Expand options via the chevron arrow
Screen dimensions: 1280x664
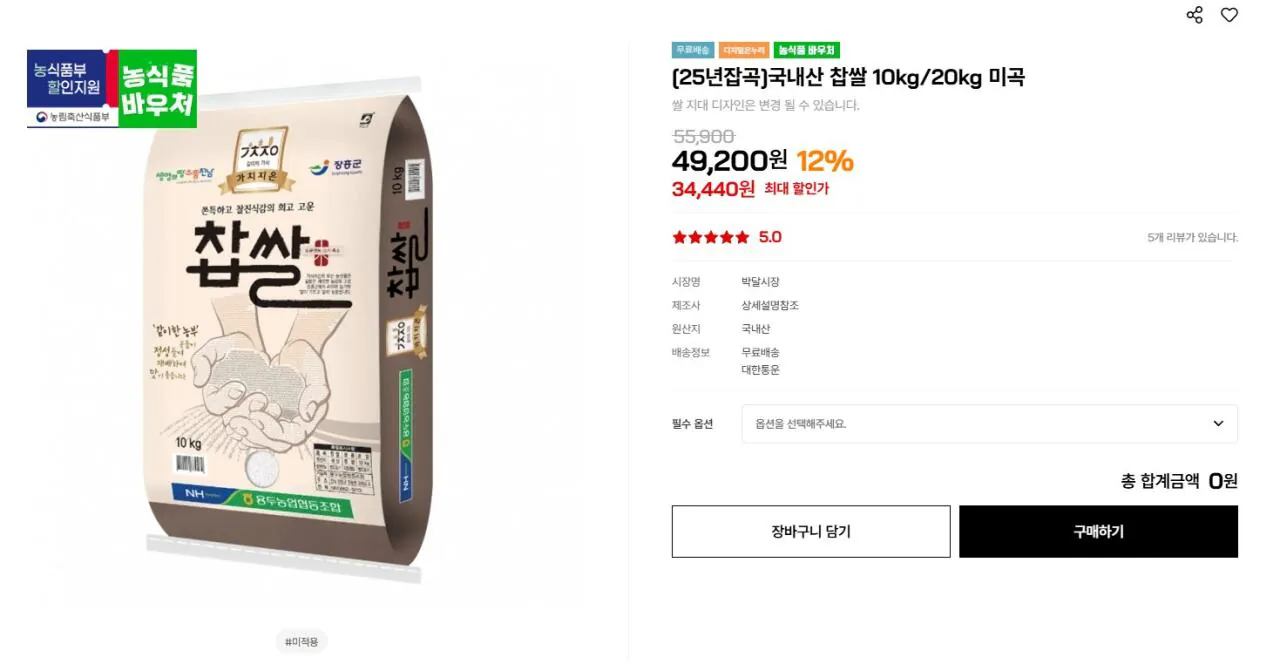point(1219,423)
